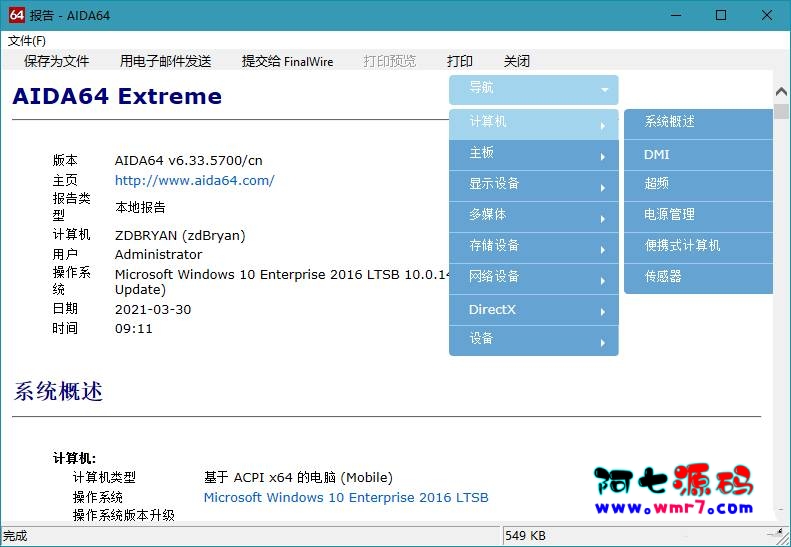Click 基于 ACPI x64 的电脑 (Mobile) text
Screen dimensions: 791x547
tap(298, 477)
